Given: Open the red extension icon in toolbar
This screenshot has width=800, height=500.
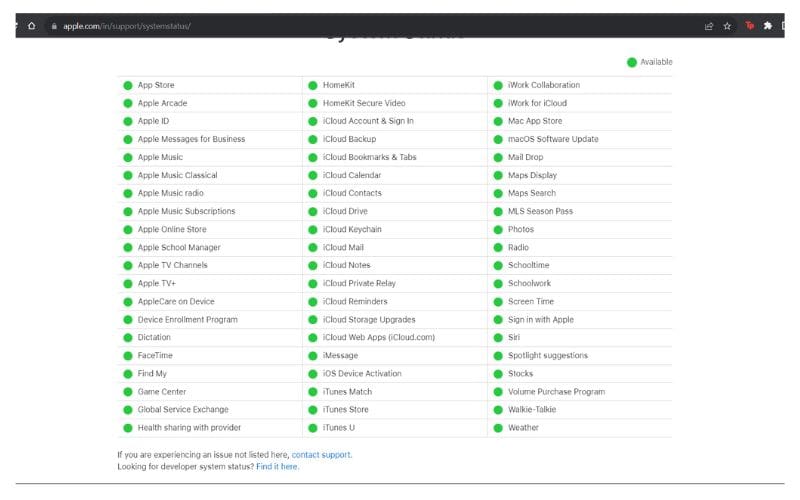Looking at the screenshot, I should click(x=749, y=26).
